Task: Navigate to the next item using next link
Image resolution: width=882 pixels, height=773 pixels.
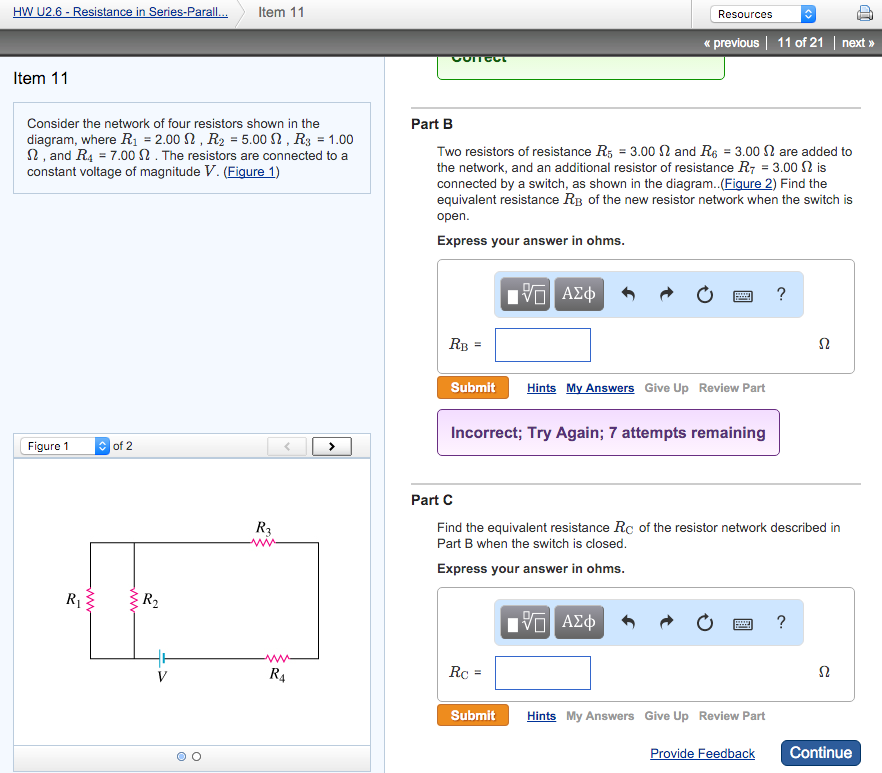Action: [x=856, y=42]
